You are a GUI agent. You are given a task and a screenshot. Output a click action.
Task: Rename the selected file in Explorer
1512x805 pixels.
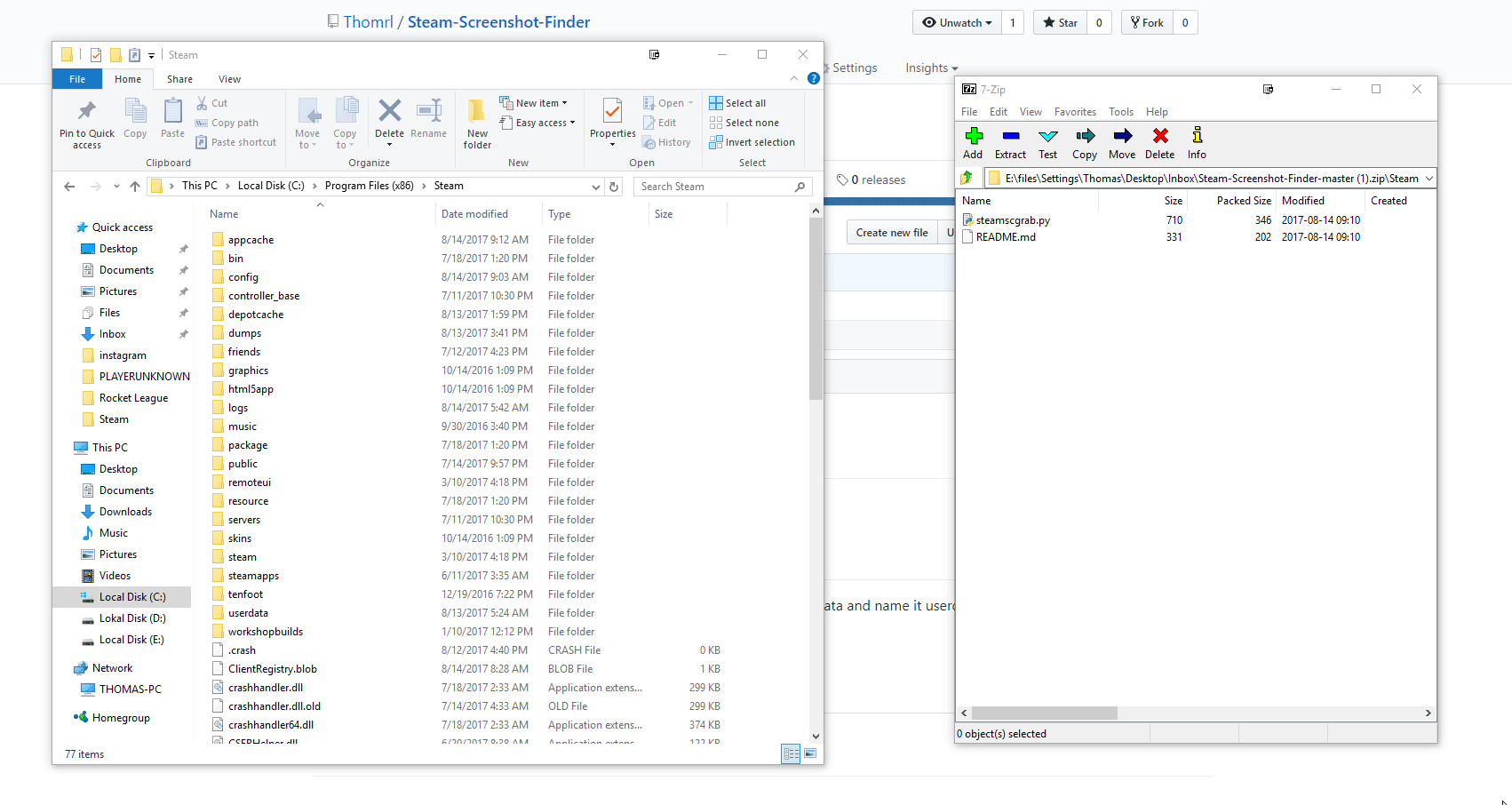[x=429, y=124]
